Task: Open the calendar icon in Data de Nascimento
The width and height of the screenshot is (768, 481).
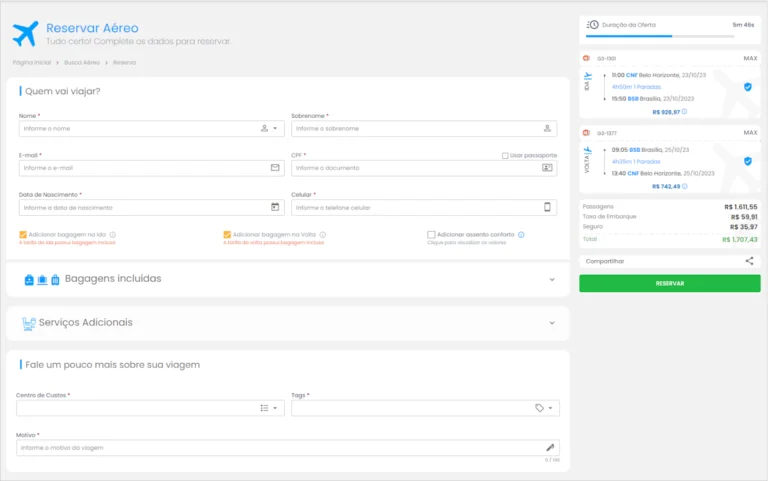Action: click(x=275, y=207)
